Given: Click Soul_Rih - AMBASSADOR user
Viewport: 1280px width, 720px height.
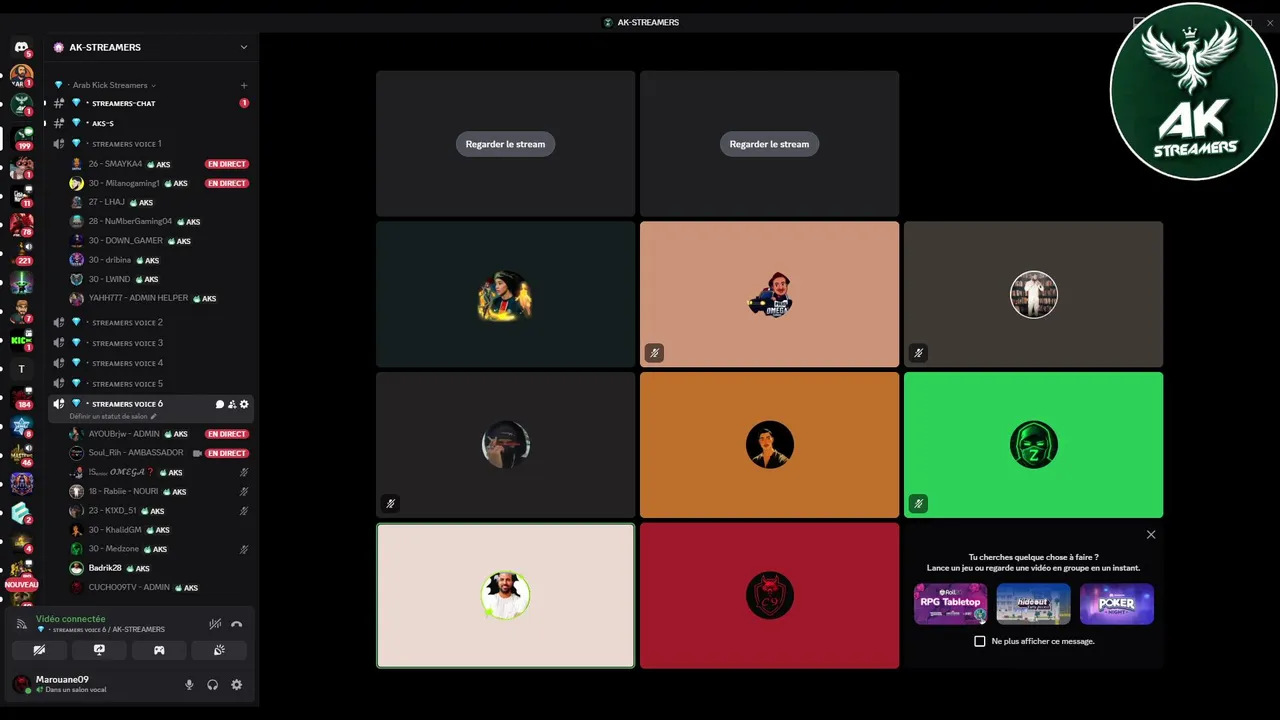Looking at the screenshot, I should [x=160, y=453].
